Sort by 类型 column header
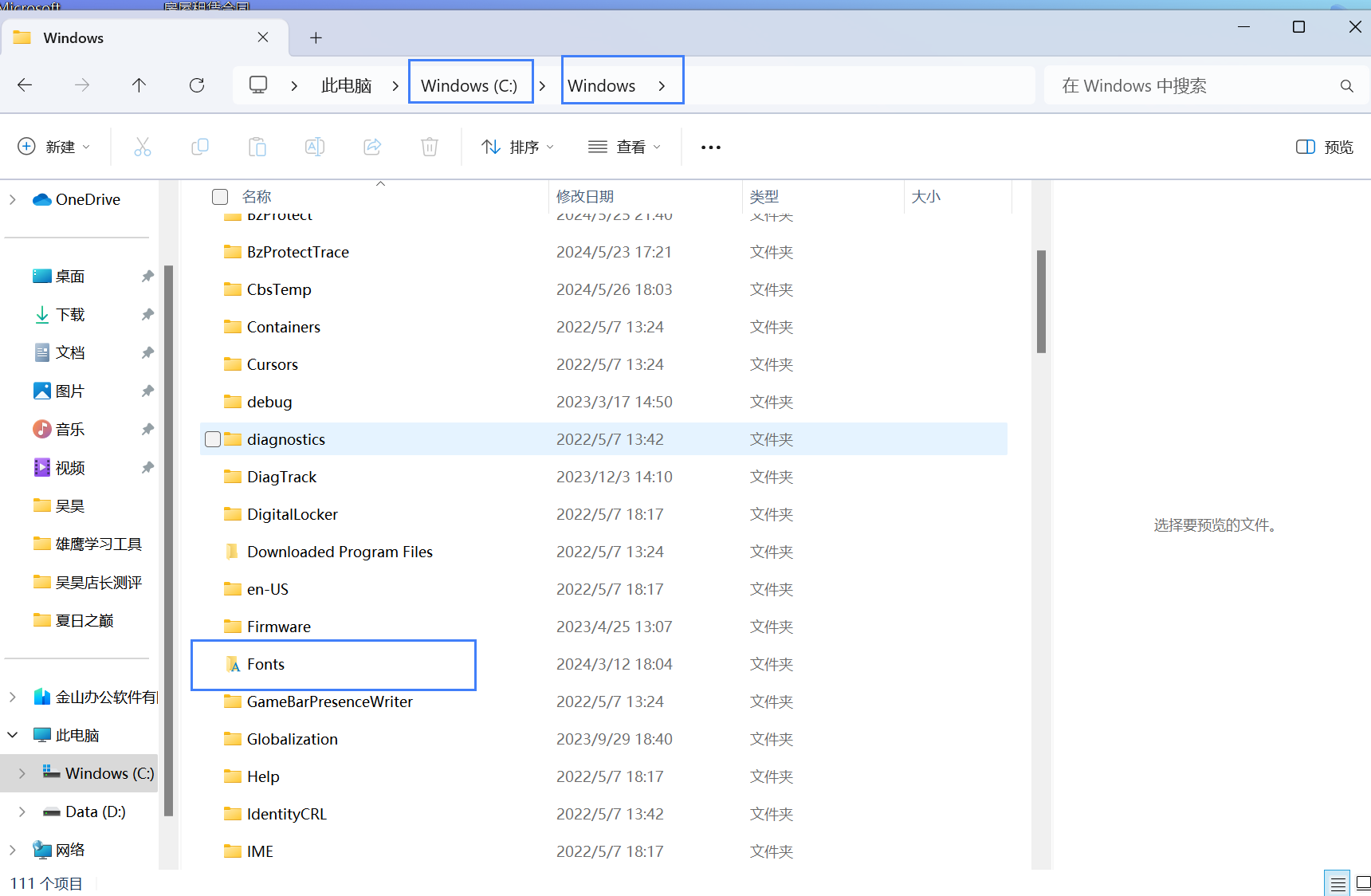This screenshot has width=1371, height=896. [x=764, y=197]
